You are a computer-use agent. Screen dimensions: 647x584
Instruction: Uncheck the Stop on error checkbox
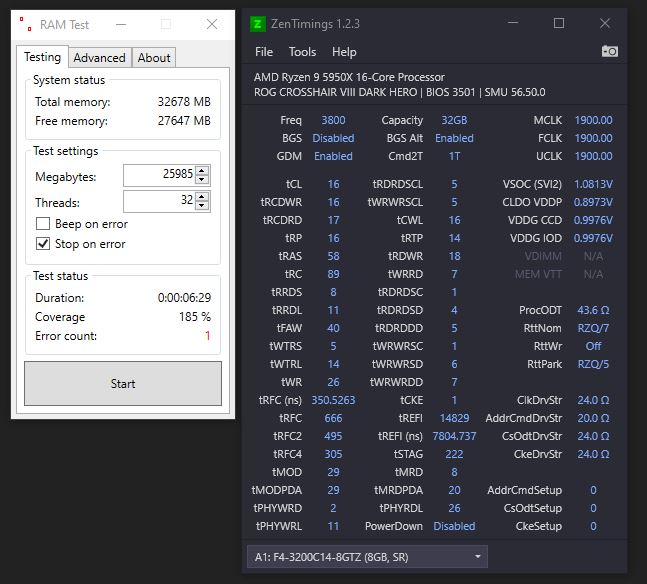[x=43, y=244]
